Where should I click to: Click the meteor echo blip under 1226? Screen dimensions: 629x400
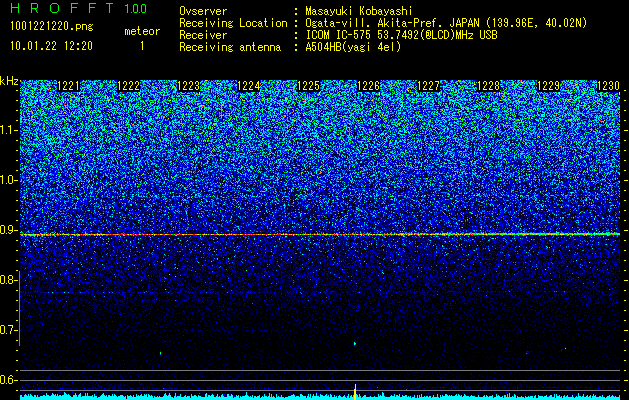(355, 343)
